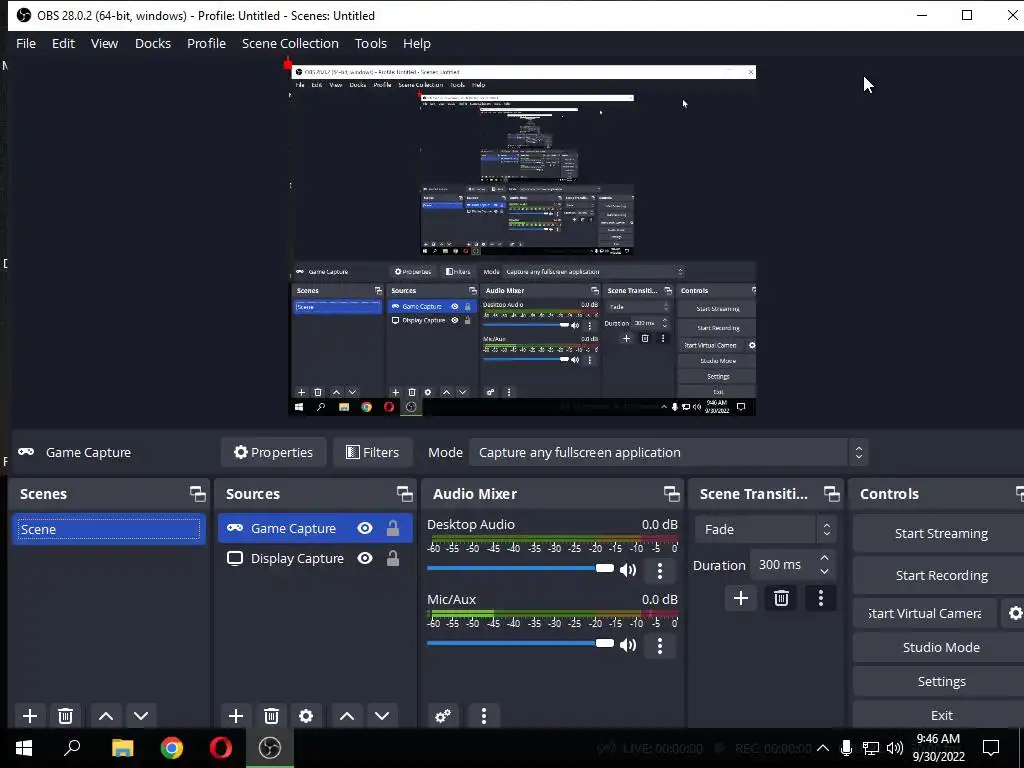This screenshot has height=768, width=1024.
Task: Open Mic/Aux three-dot options
Action: coord(660,646)
